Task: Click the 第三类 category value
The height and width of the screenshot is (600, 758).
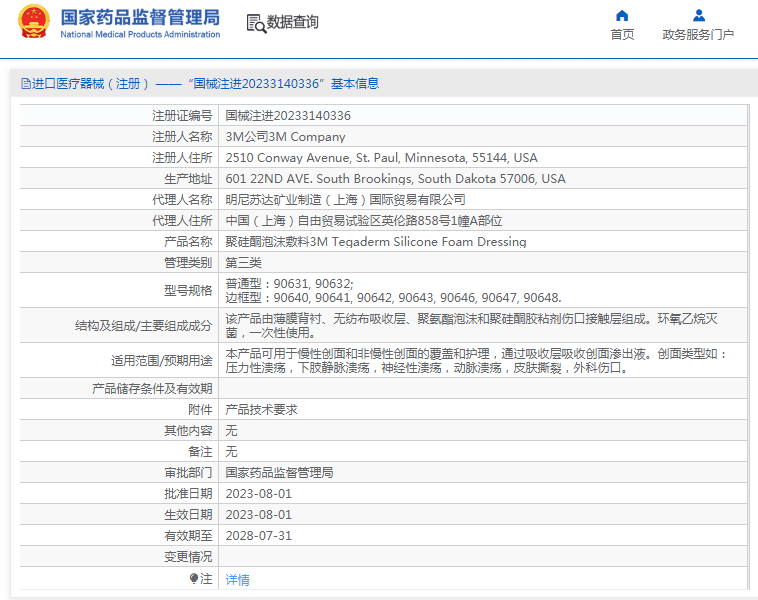Action: [x=243, y=263]
